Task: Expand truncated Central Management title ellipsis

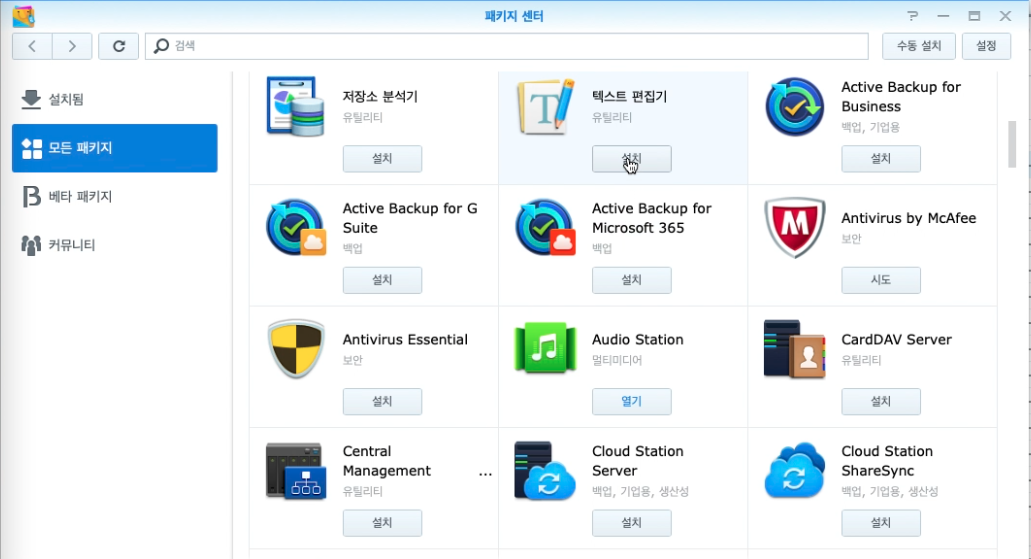Action: (485, 474)
